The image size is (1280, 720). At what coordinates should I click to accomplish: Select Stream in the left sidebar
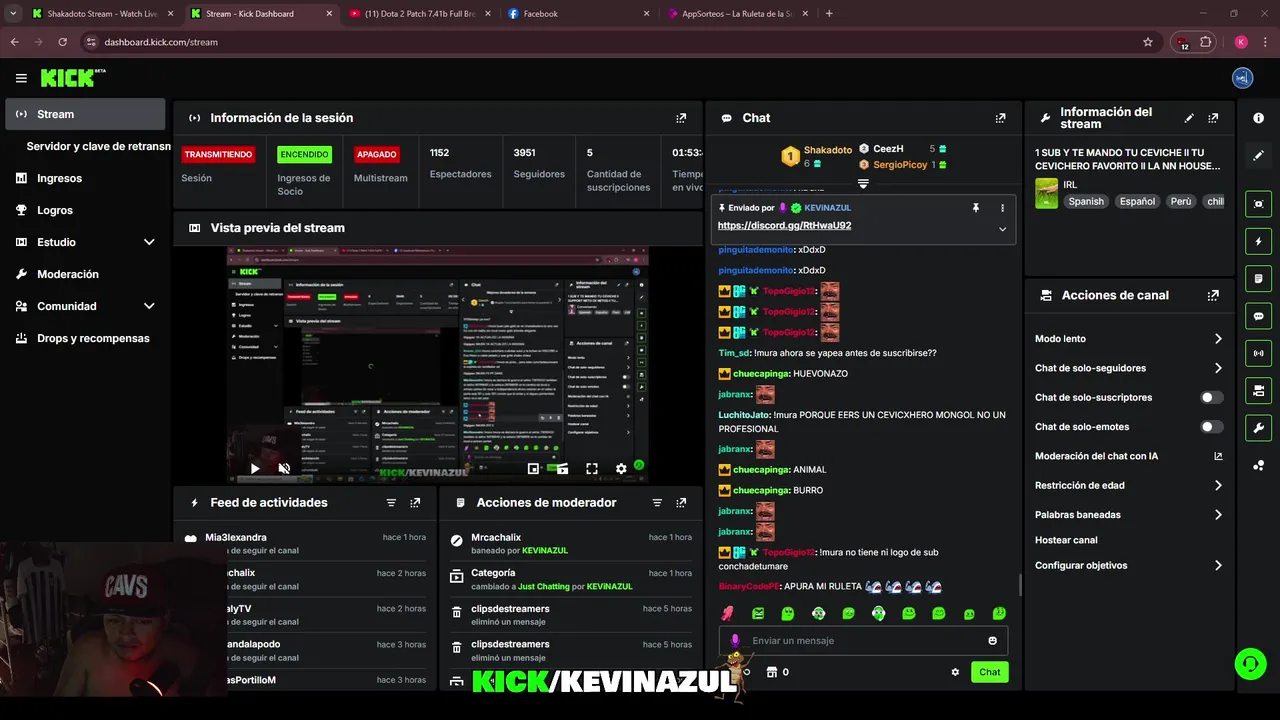(x=85, y=114)
